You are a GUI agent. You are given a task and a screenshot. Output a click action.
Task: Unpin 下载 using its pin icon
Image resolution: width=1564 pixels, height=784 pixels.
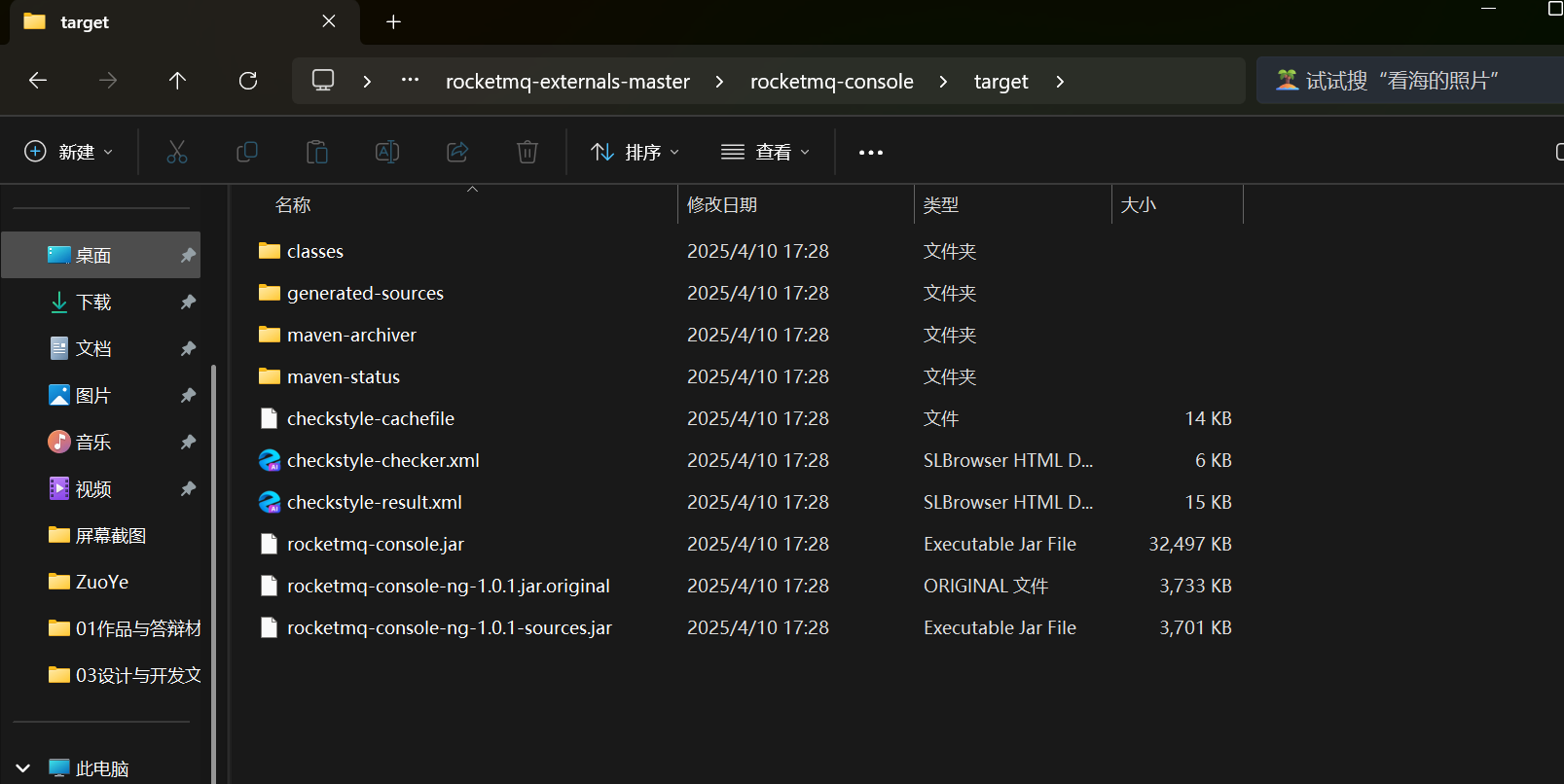click(188, 302)
